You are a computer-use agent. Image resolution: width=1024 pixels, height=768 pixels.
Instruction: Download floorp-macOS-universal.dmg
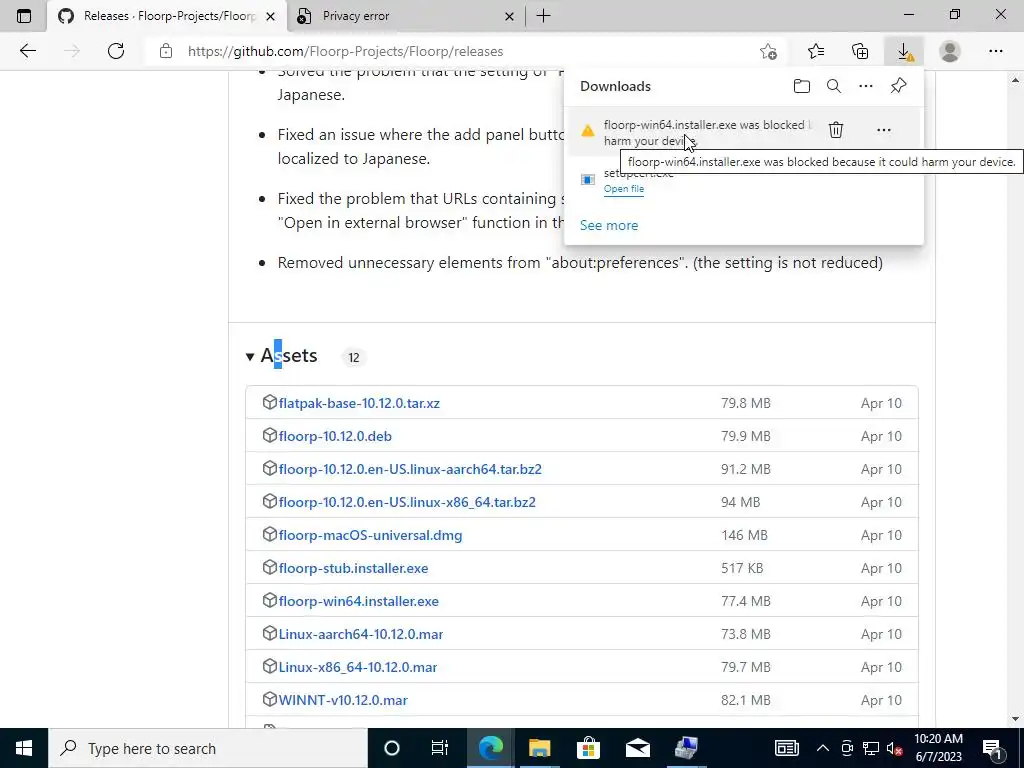click(x=370, y=535)
